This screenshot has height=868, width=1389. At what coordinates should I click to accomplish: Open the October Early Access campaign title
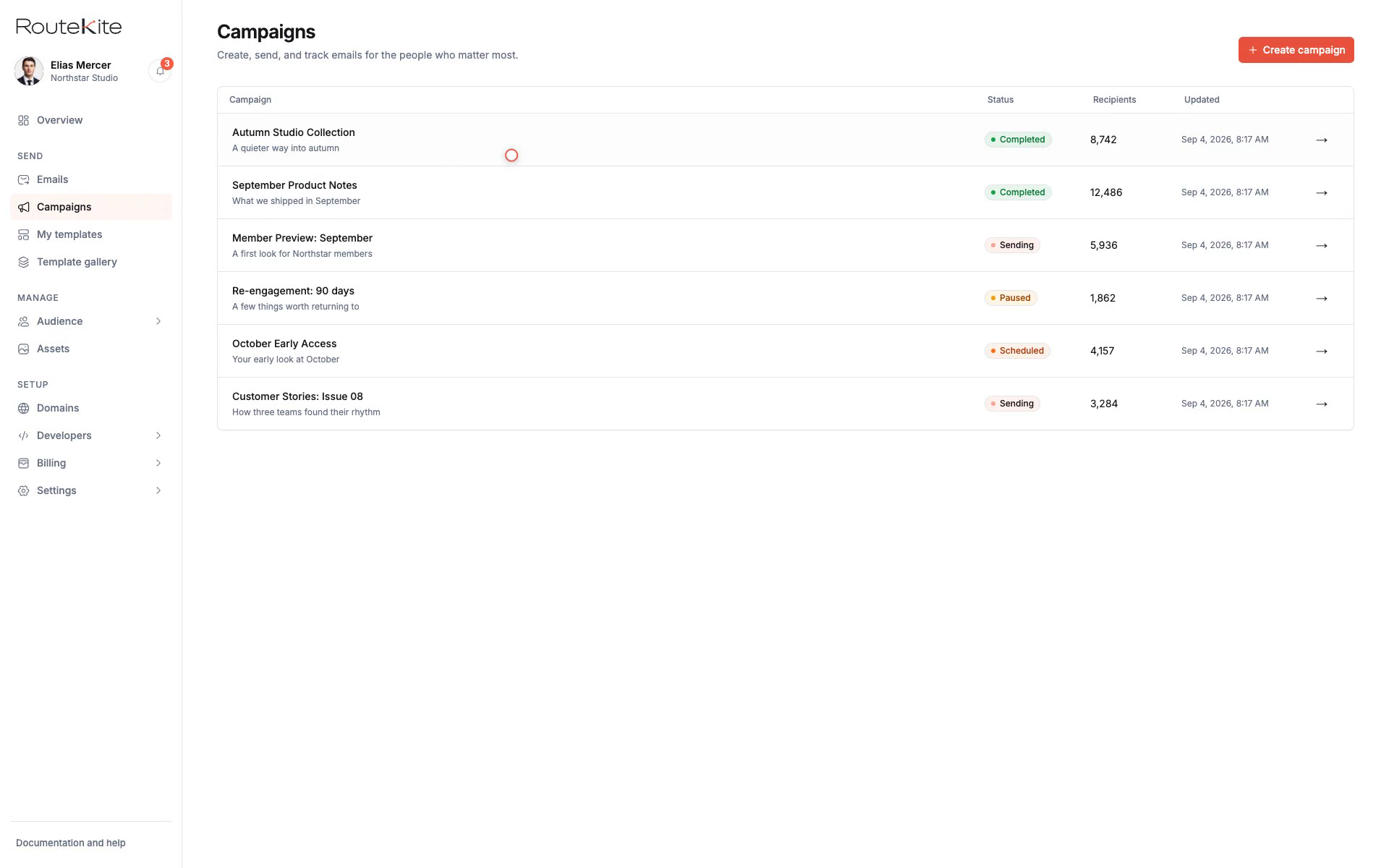click(284, 344)
